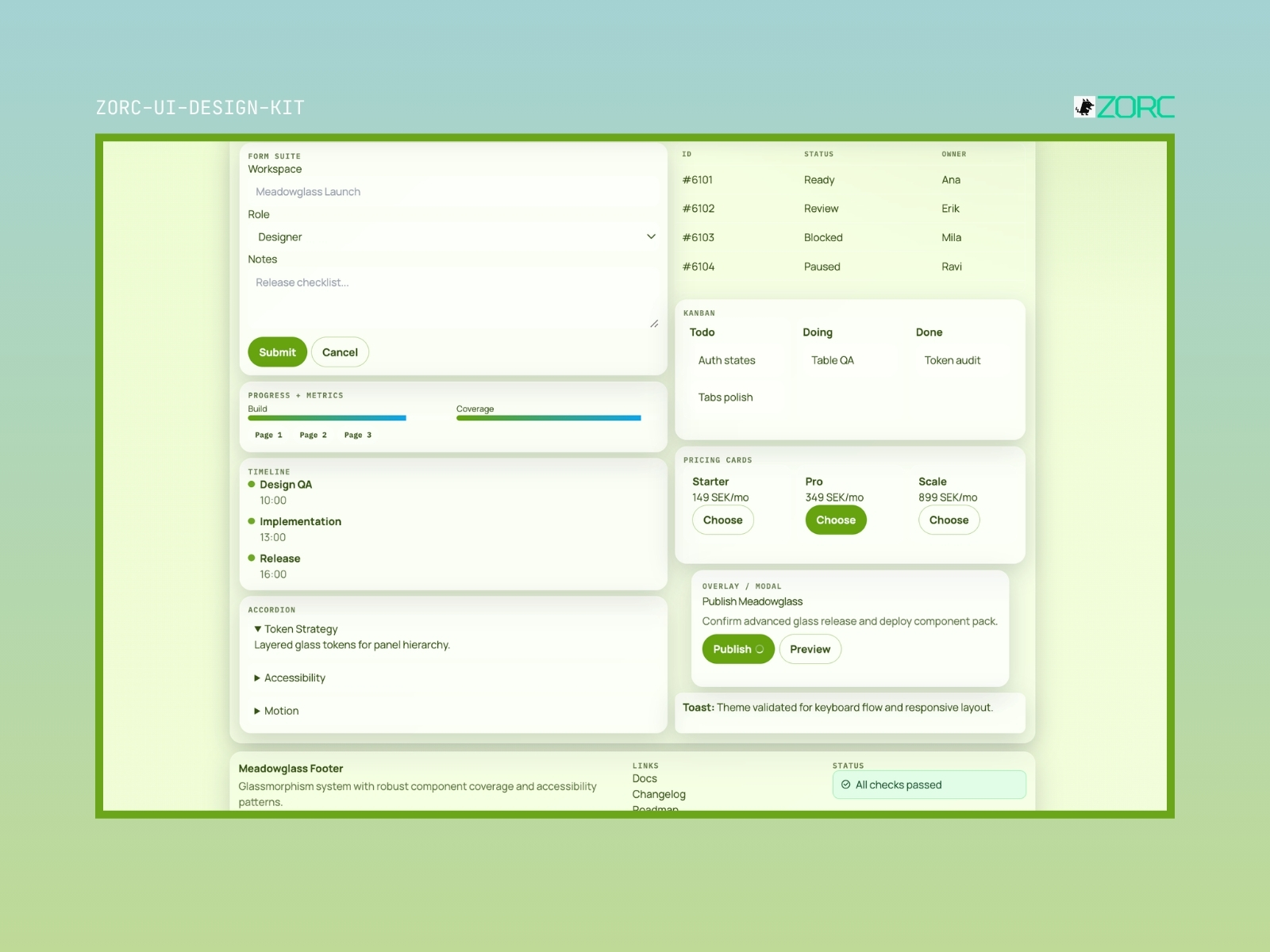Screen dimensions: 1270x952
Task: Select the Auth states kanban card
Action: (738, 360)
